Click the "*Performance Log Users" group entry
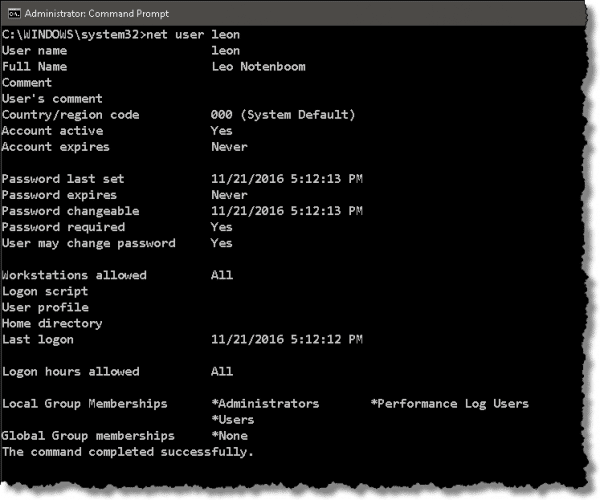This screenshot has width=600, height=500. (449, 403)
